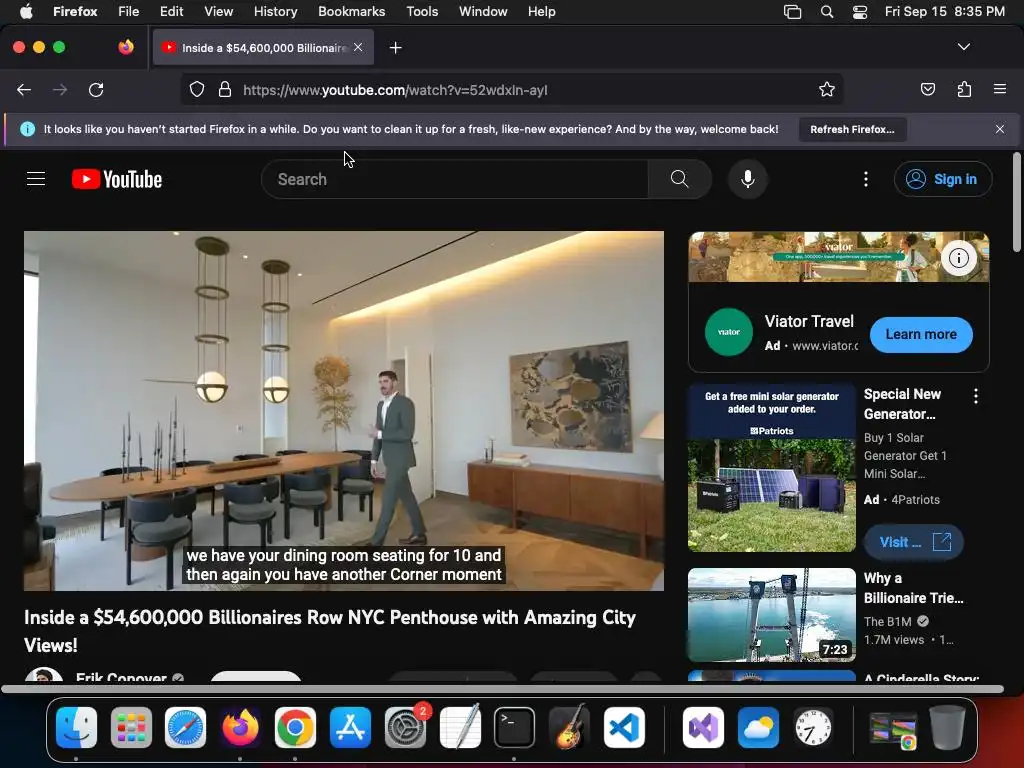Image resolution: width=1024 pixels, height=768 pixels.
Task: Open The B1M channel link
Action: click(x=888, y=621)
